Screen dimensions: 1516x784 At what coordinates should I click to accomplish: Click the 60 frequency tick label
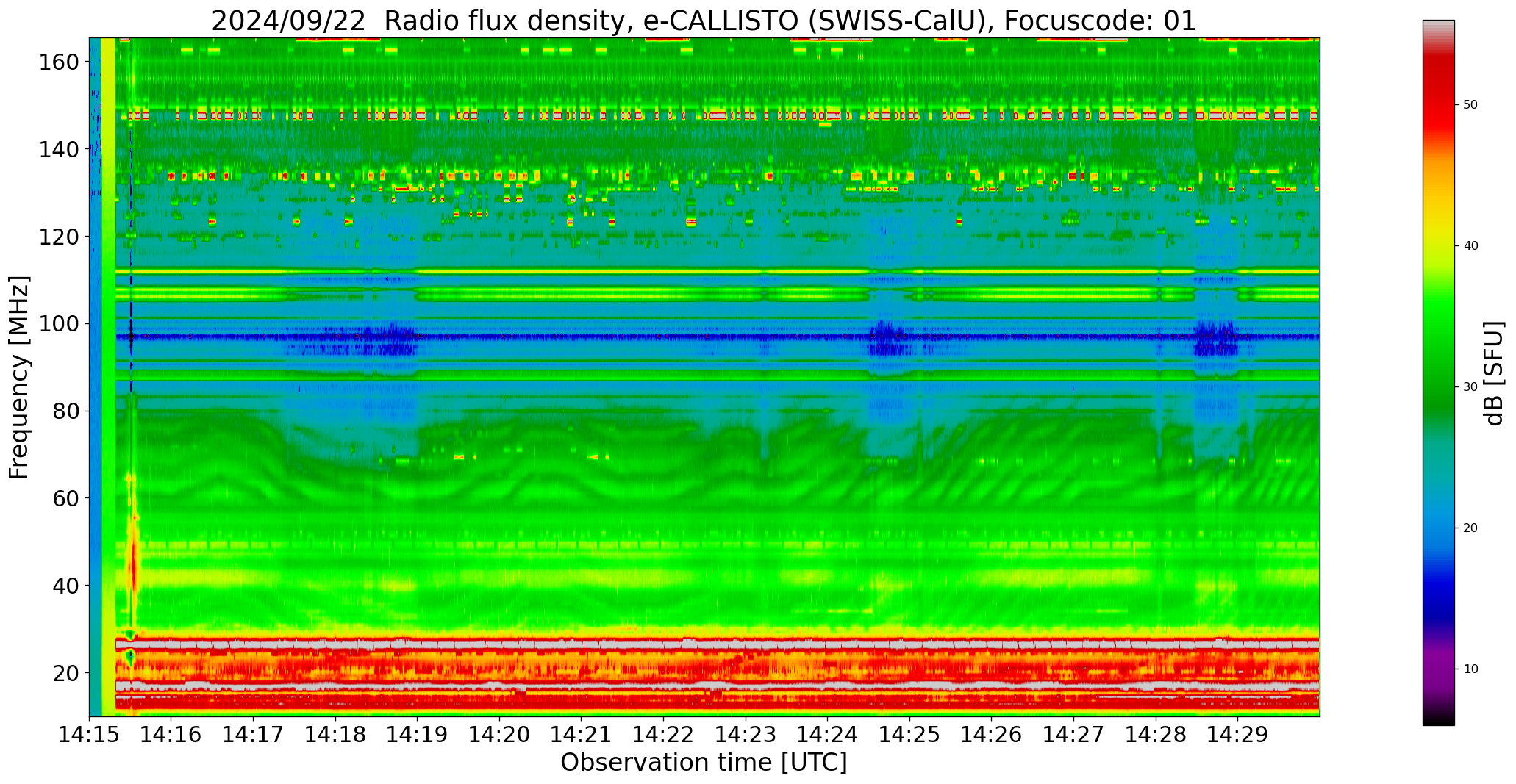(x=65, y=498)
